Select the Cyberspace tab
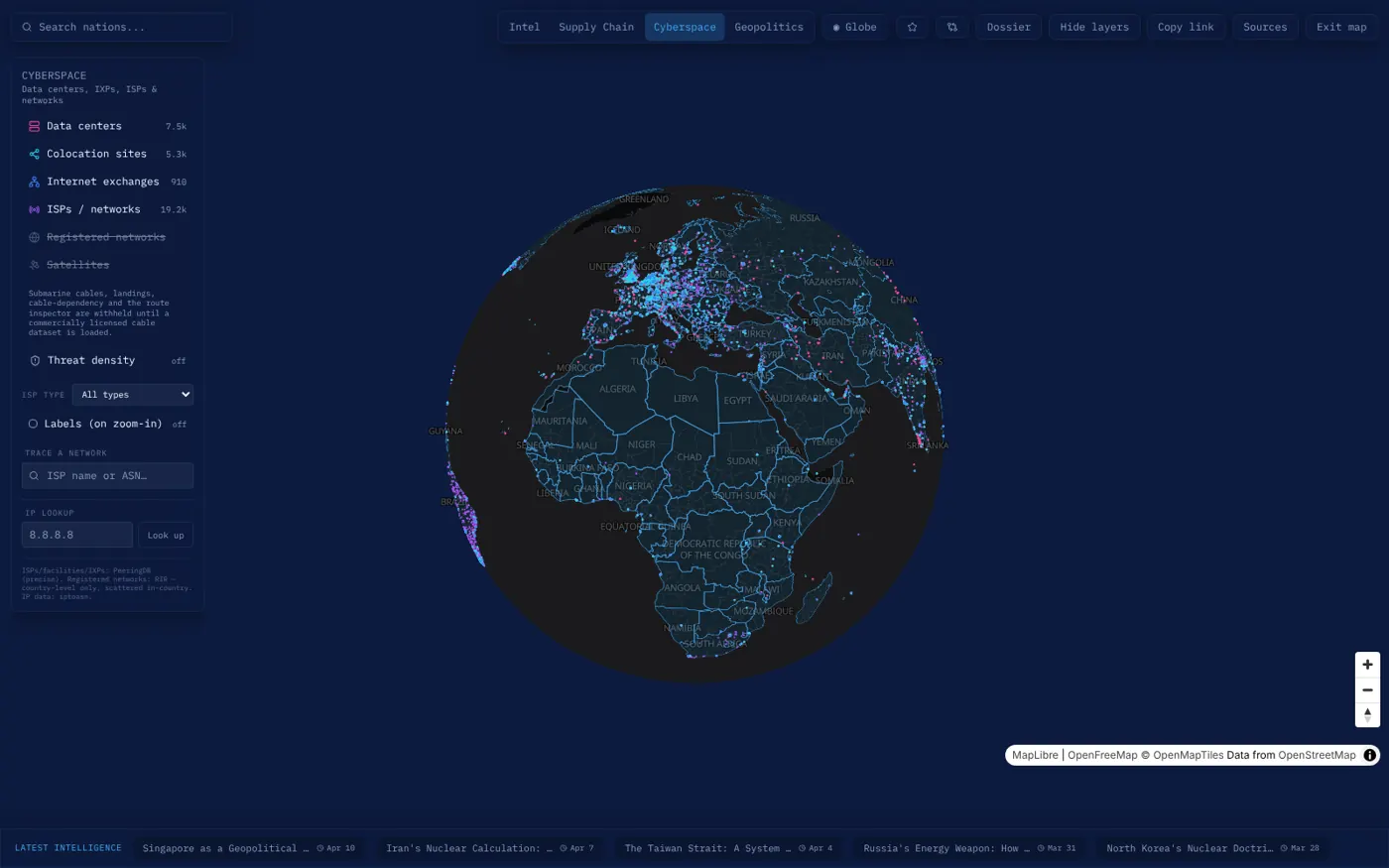 tap(685, 27)
